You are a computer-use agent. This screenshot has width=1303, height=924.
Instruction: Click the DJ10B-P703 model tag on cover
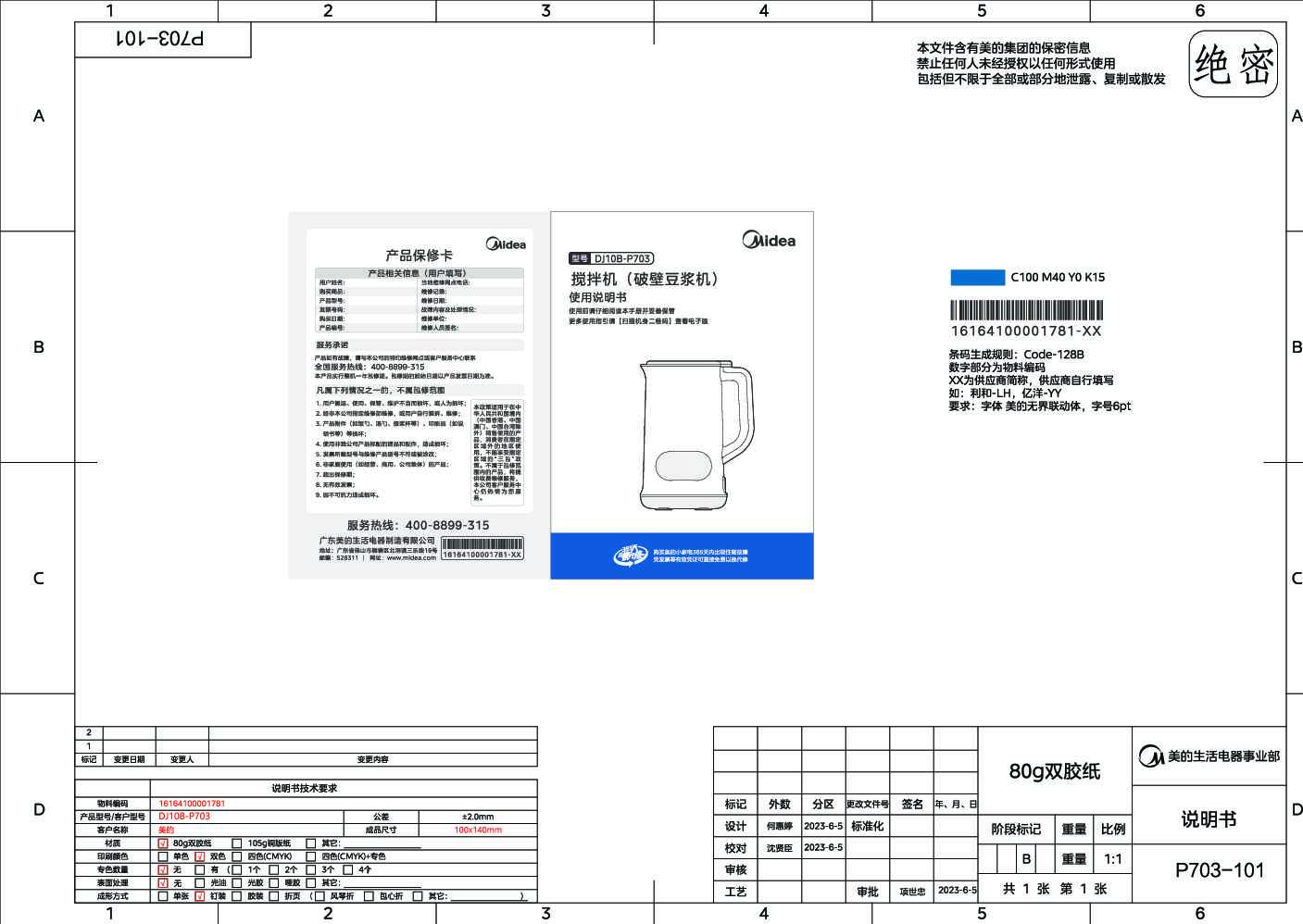[x=611, y=258]
